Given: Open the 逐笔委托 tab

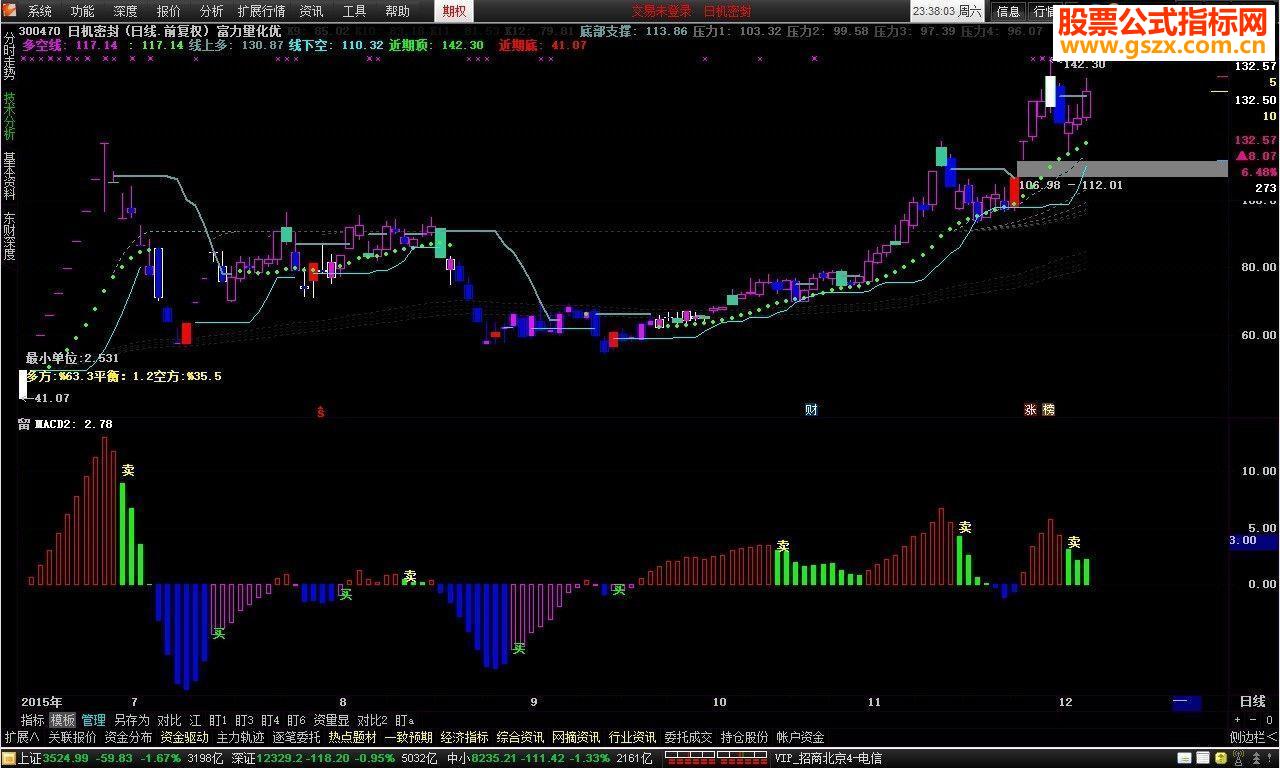Looking at the screenshot, I should 296,737.
